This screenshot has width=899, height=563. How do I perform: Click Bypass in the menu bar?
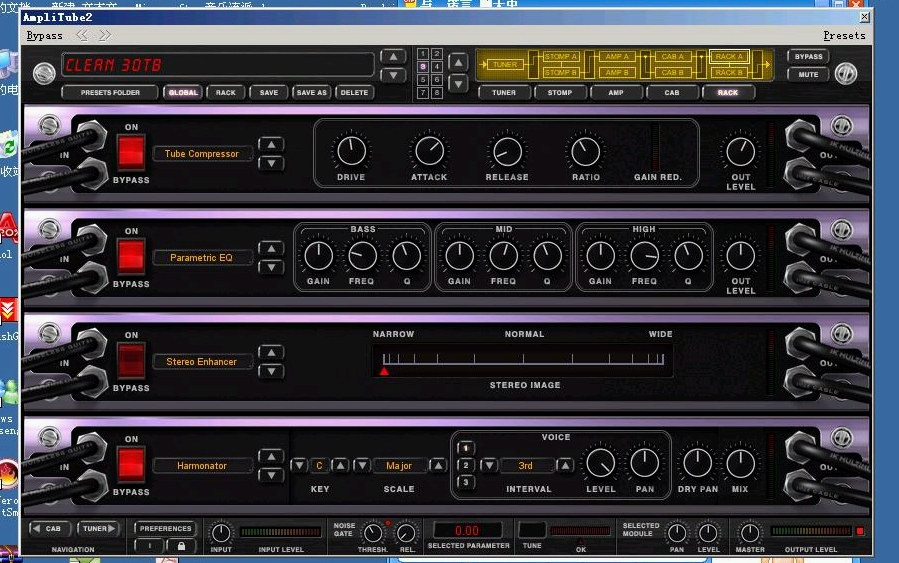click(x=44, y=36)
